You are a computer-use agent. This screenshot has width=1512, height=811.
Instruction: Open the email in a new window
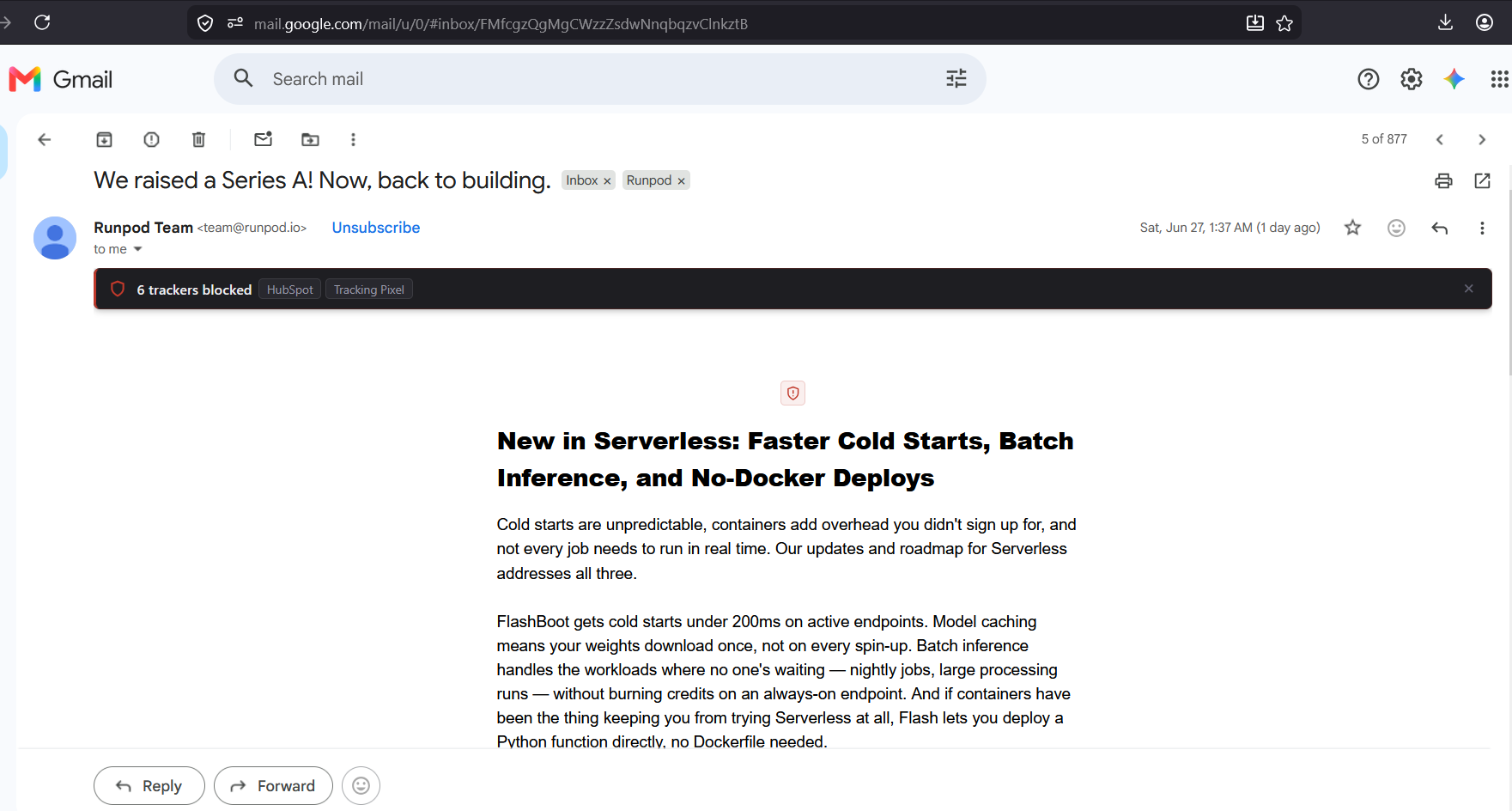pyautogui.click(x=1483, y=180)
